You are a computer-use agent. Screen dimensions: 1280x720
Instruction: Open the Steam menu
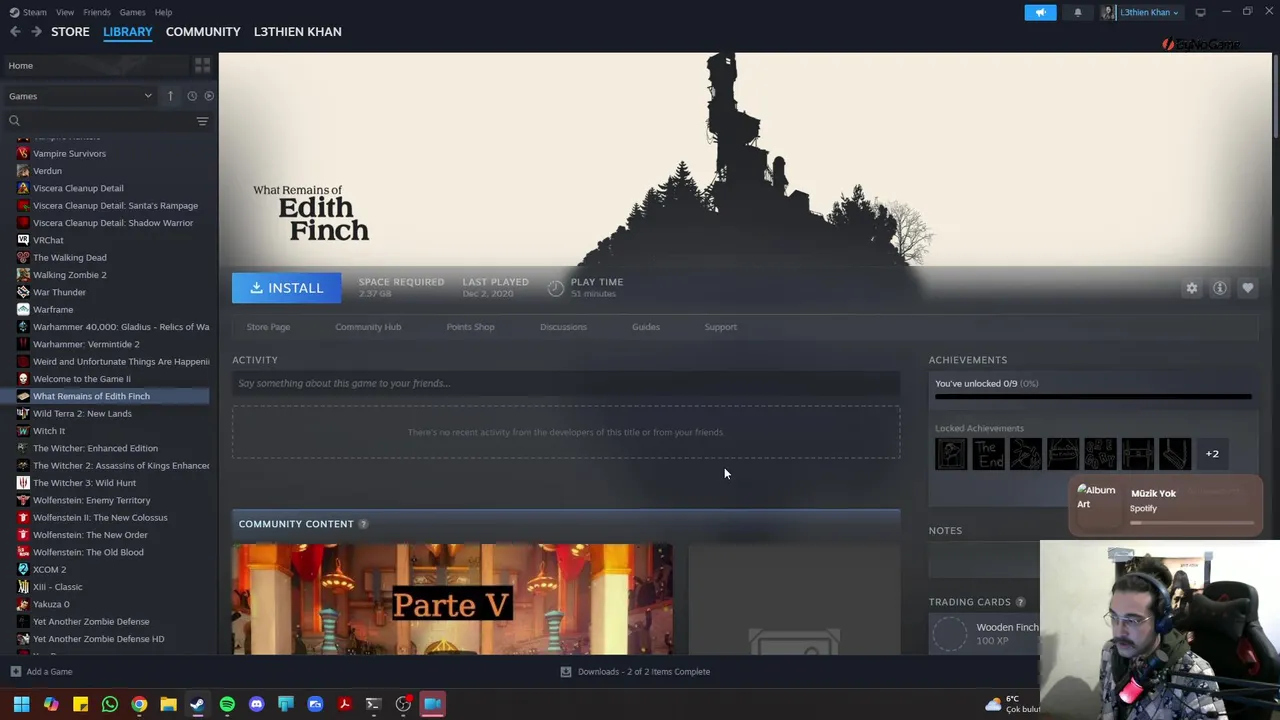35,12
